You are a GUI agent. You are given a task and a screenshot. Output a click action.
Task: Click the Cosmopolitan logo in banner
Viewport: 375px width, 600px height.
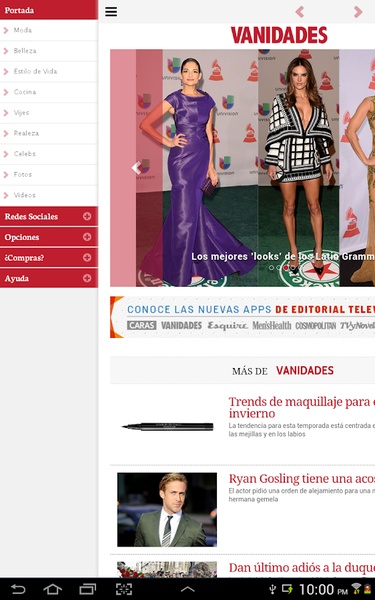tap(316, 326)
